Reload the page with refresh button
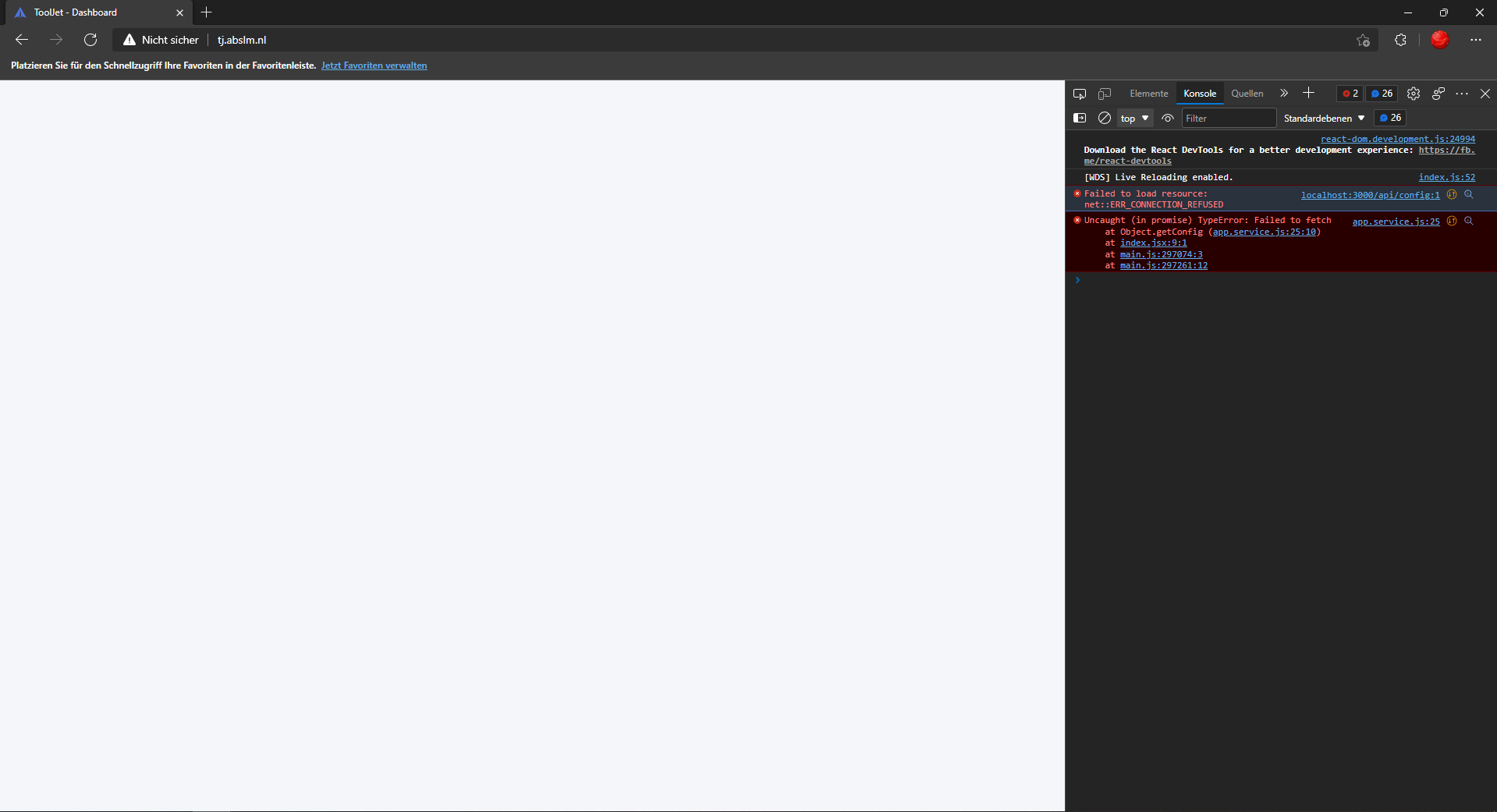This screenshot has height=812, width=1497. (90, 40)
